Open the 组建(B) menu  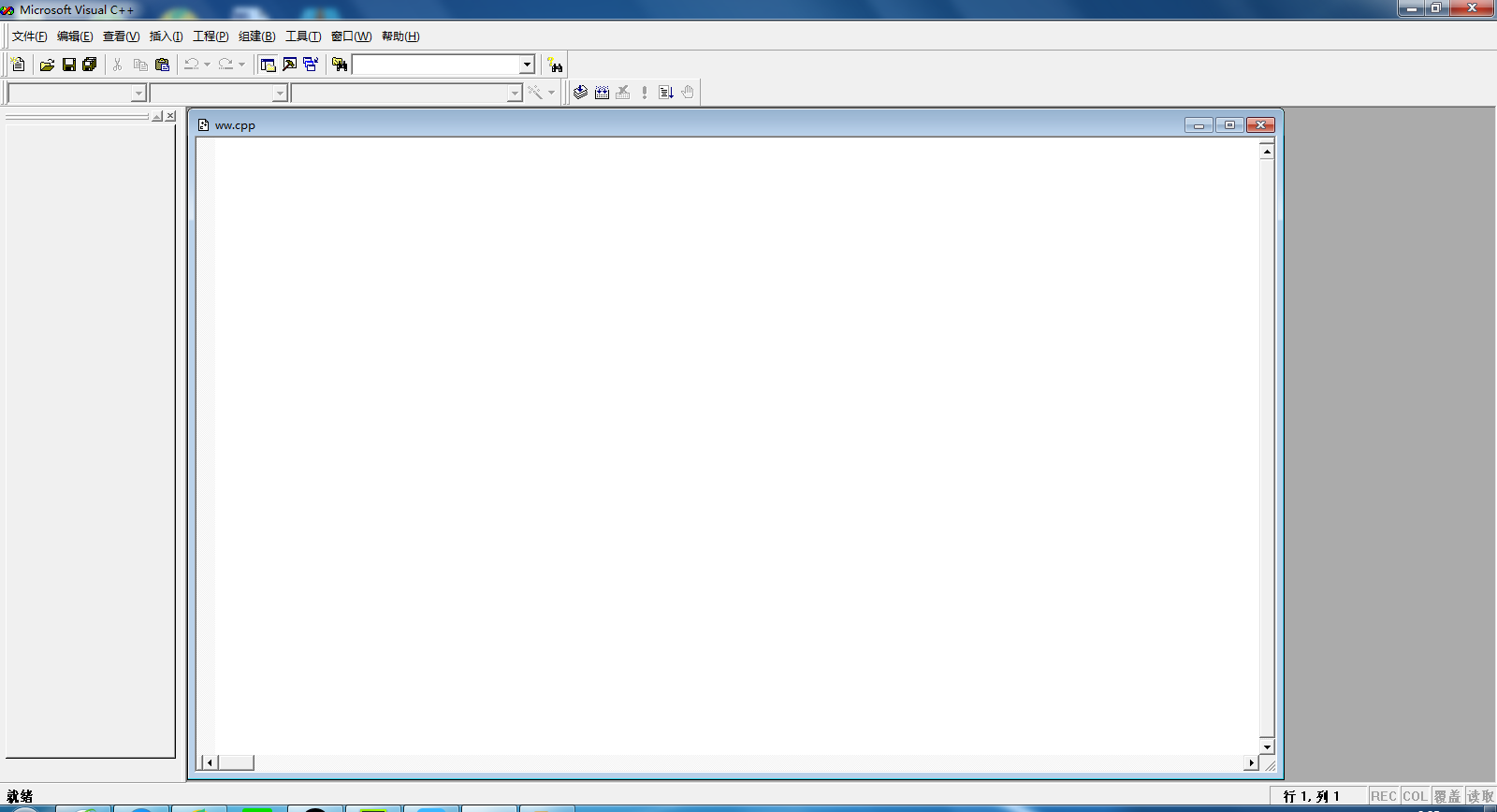click(x=256, y=36)
